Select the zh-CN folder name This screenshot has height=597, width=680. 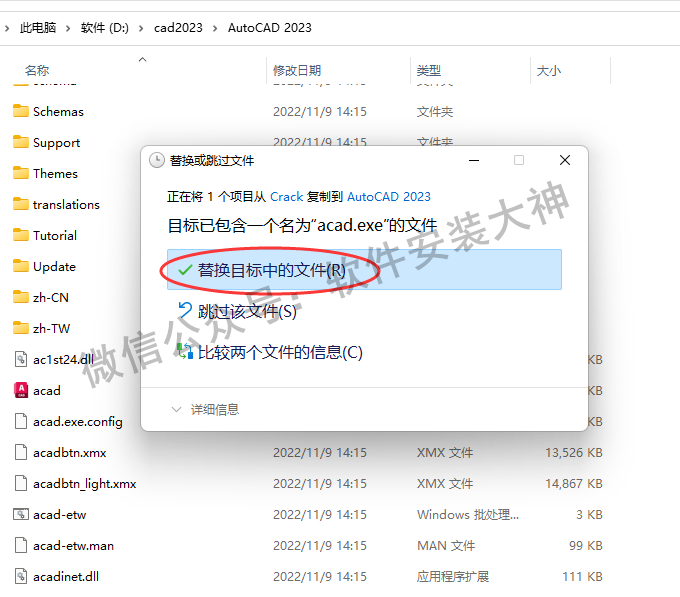[51, 297]
